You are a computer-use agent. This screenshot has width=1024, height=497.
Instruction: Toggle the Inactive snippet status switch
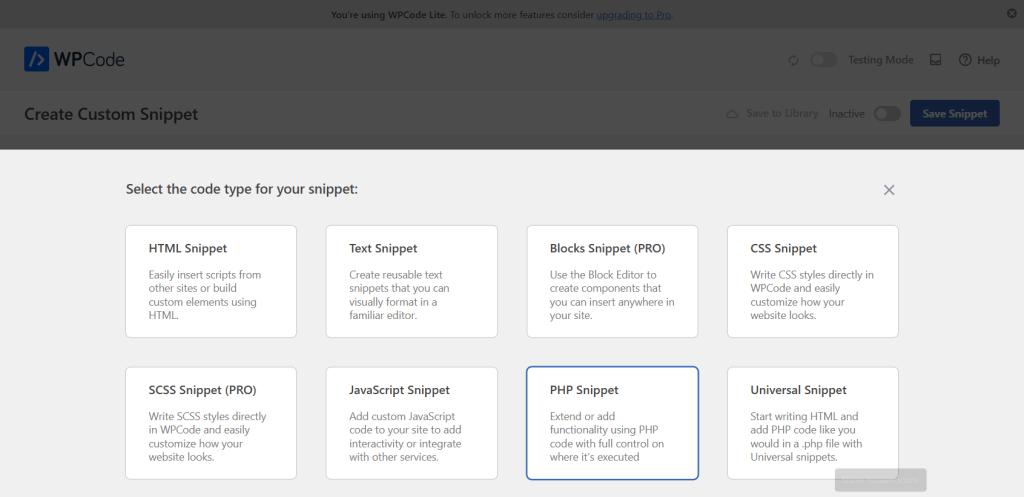point(888,114)
